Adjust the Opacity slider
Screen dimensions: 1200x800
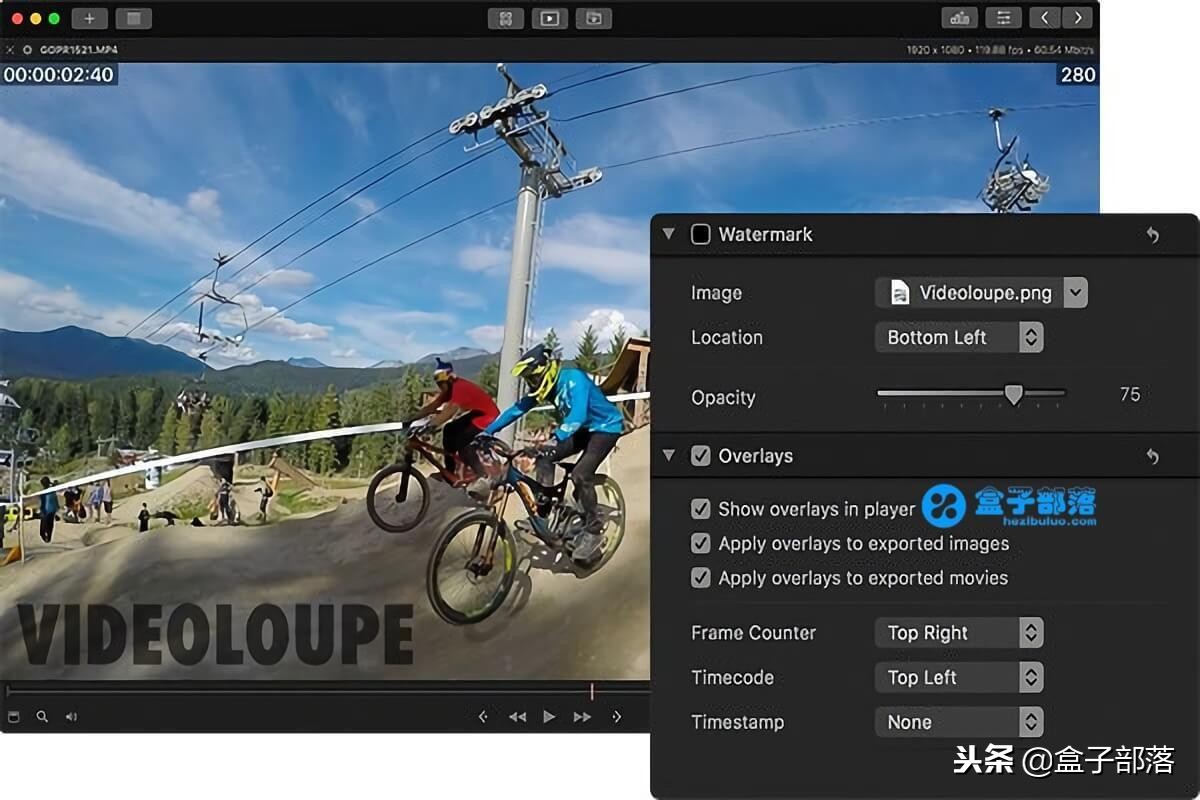click(971, 395)
